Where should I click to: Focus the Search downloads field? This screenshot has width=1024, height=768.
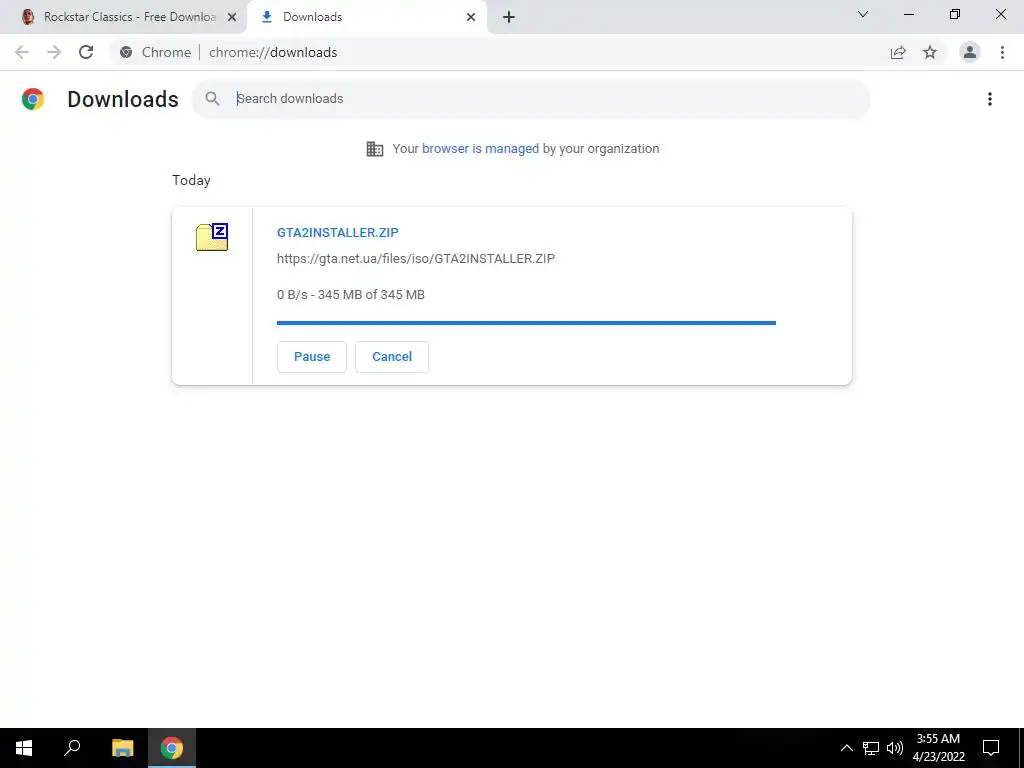click(531, 99)
